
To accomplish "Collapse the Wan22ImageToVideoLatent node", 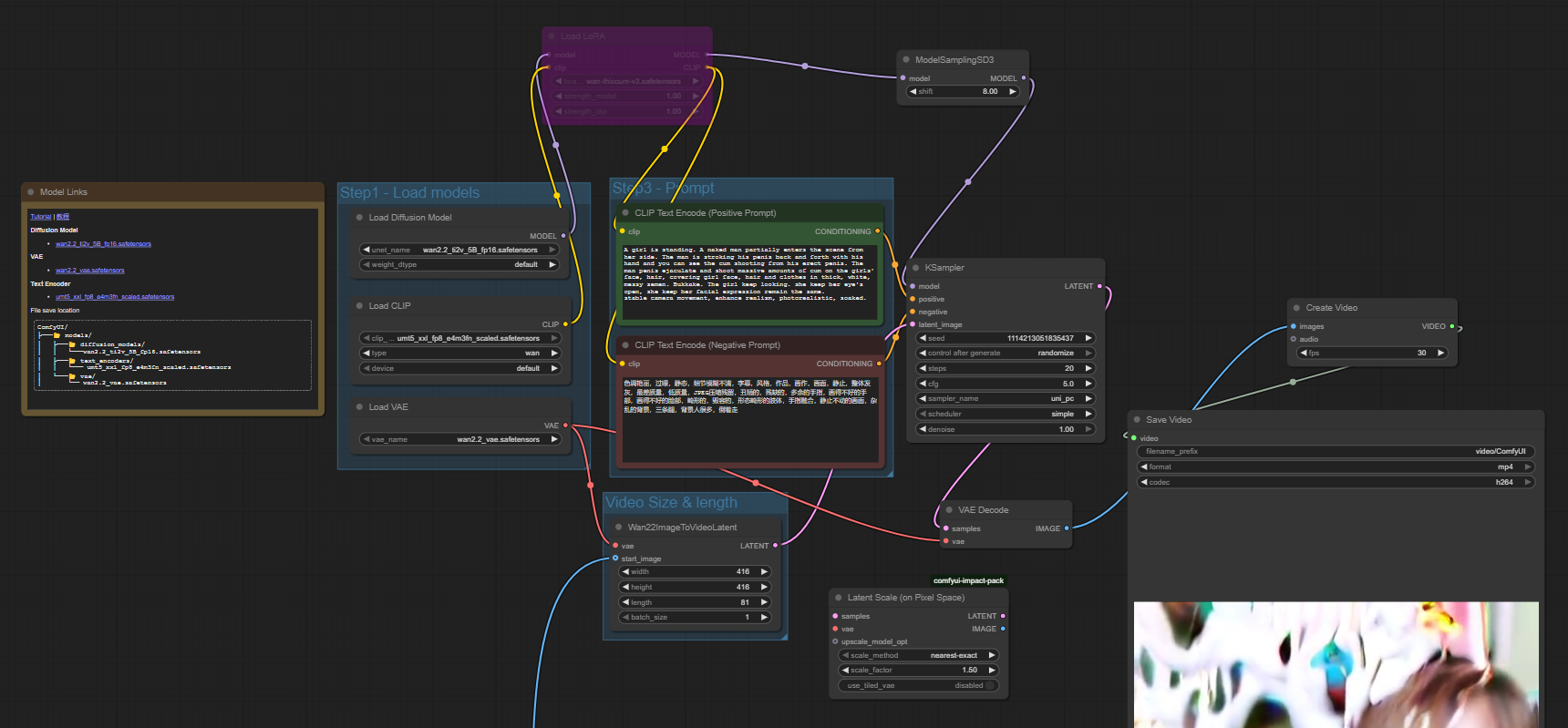I will pyautogui.click(x=618, y=528).
